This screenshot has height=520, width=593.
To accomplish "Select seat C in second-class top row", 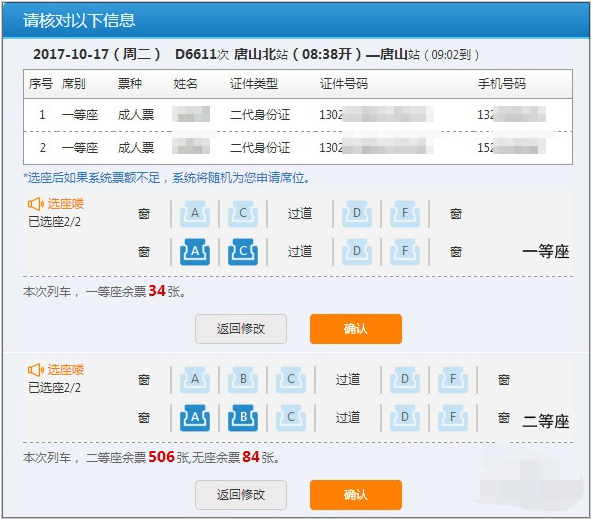I will (291, 380).
